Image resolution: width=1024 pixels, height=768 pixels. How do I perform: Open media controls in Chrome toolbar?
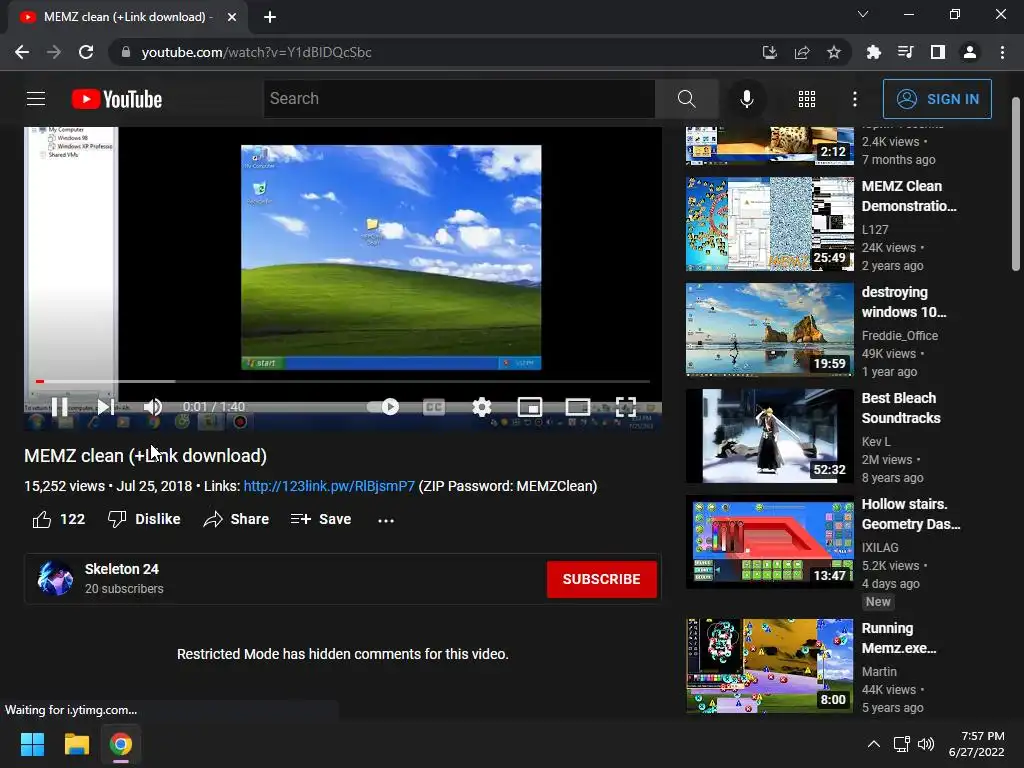click(905, 52)
